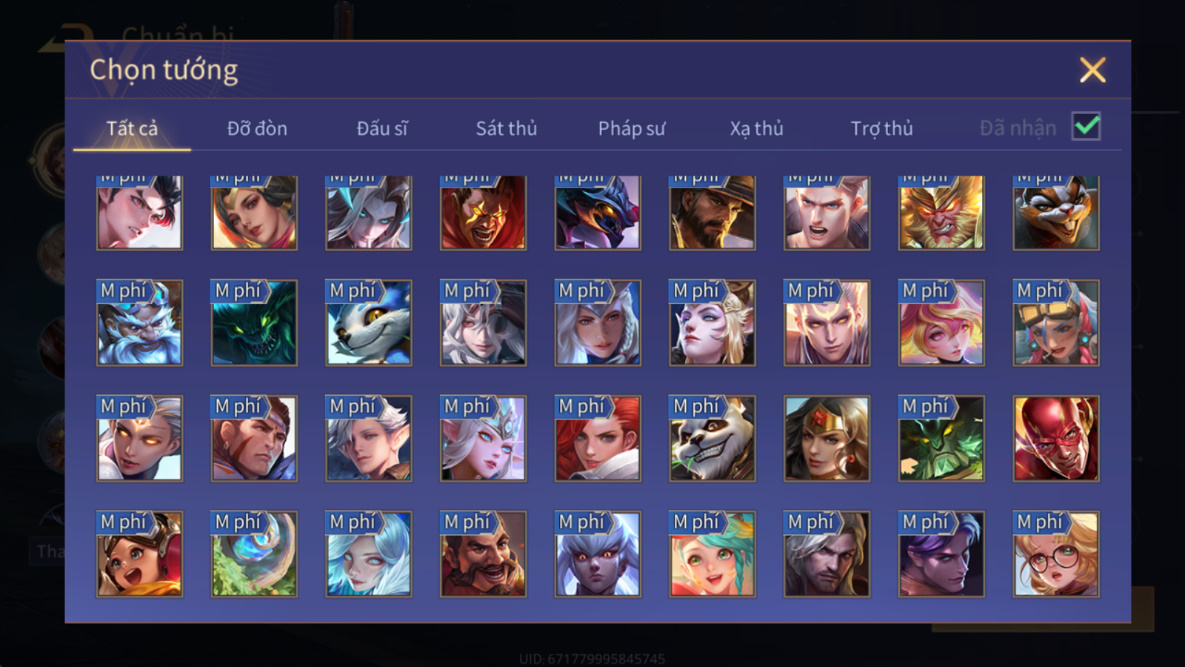Pick the blonde girl with round glasses
Viewport: 1185px width, 667px height.
[1056, 554]
